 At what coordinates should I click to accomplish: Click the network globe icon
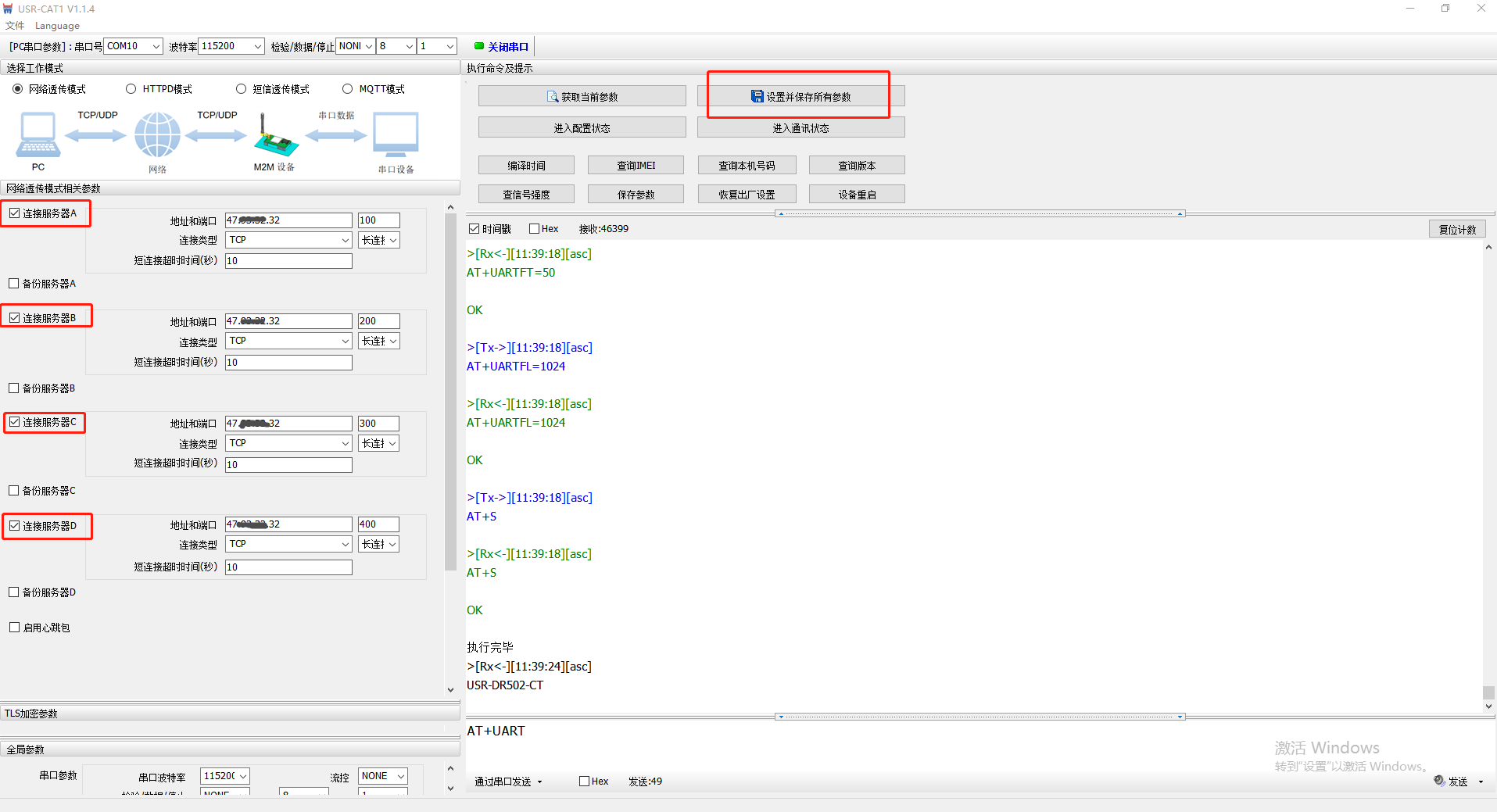157,134
